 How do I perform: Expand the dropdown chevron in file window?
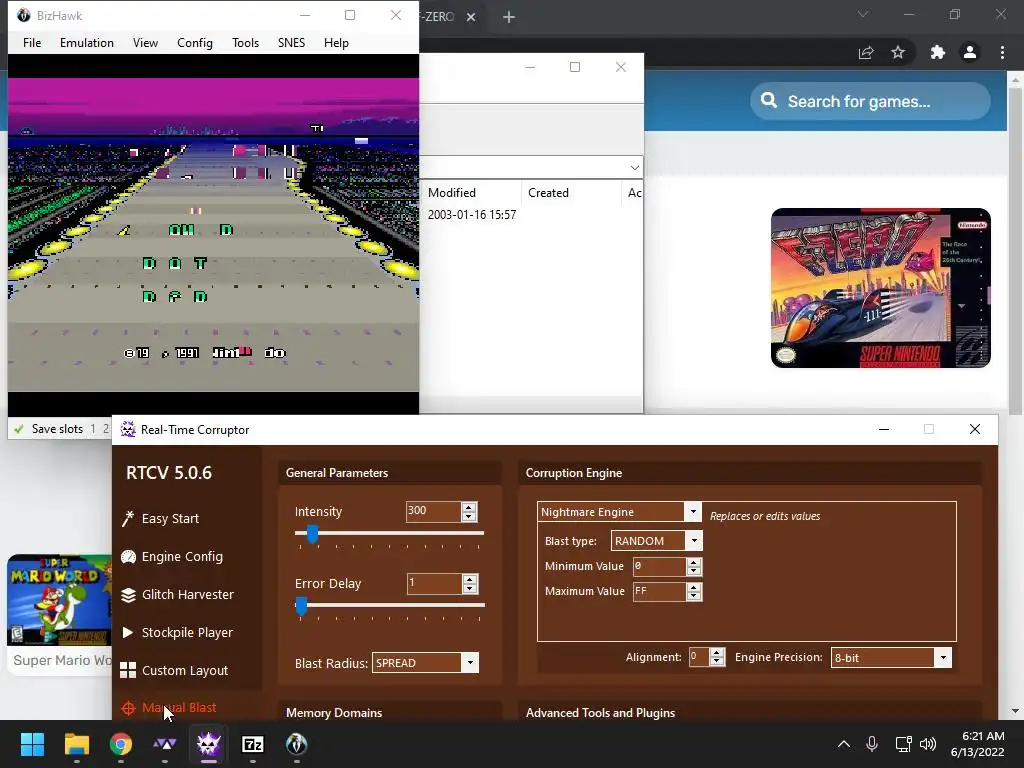click(x=634, y=168)
